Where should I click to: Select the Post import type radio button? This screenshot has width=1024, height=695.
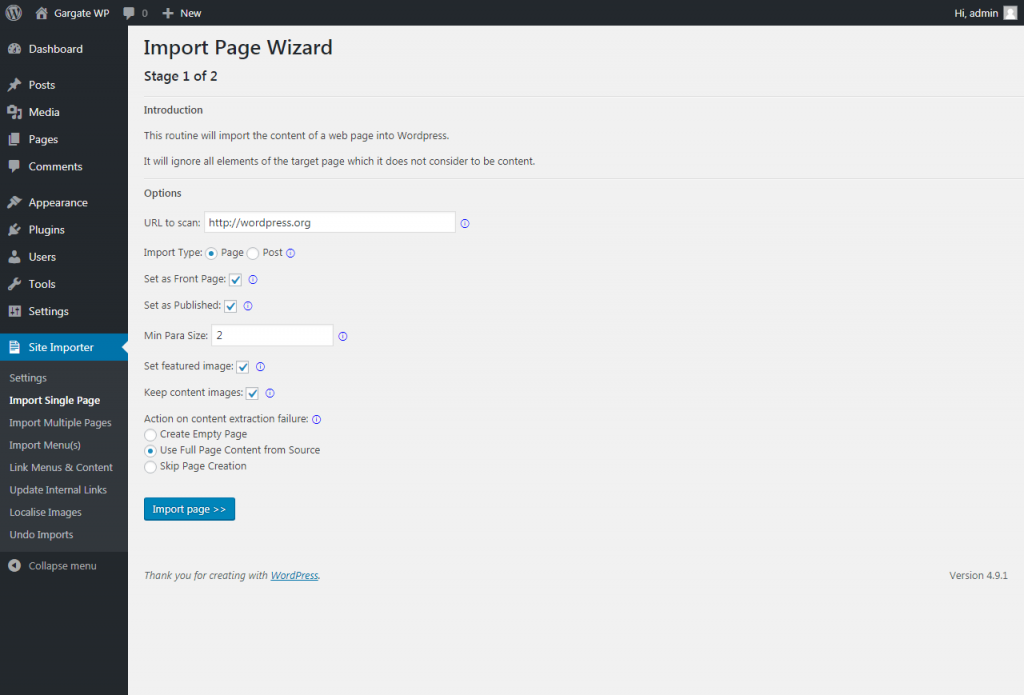[255, 253]
